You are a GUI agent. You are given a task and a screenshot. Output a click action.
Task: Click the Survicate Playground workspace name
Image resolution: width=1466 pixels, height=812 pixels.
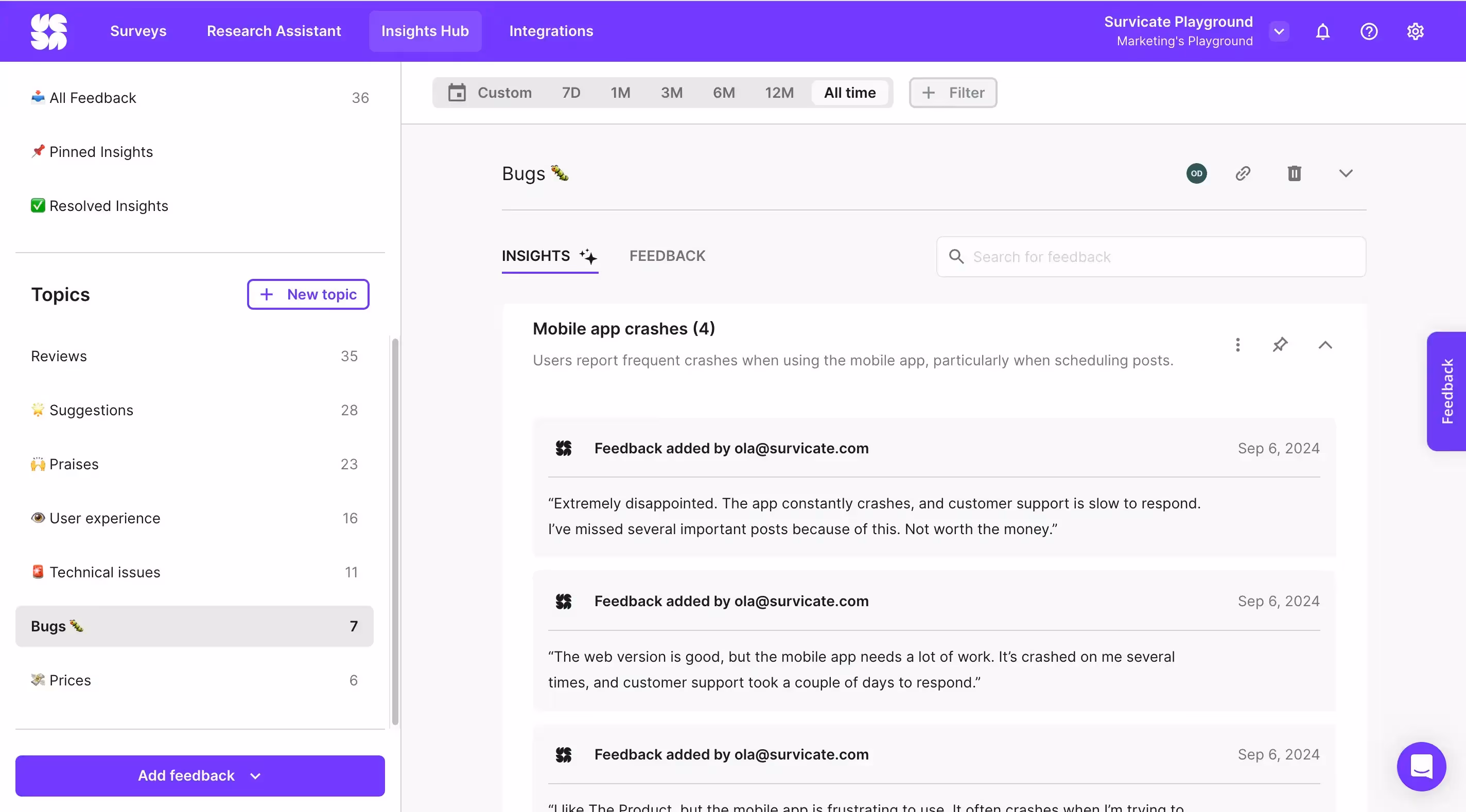1178,22
